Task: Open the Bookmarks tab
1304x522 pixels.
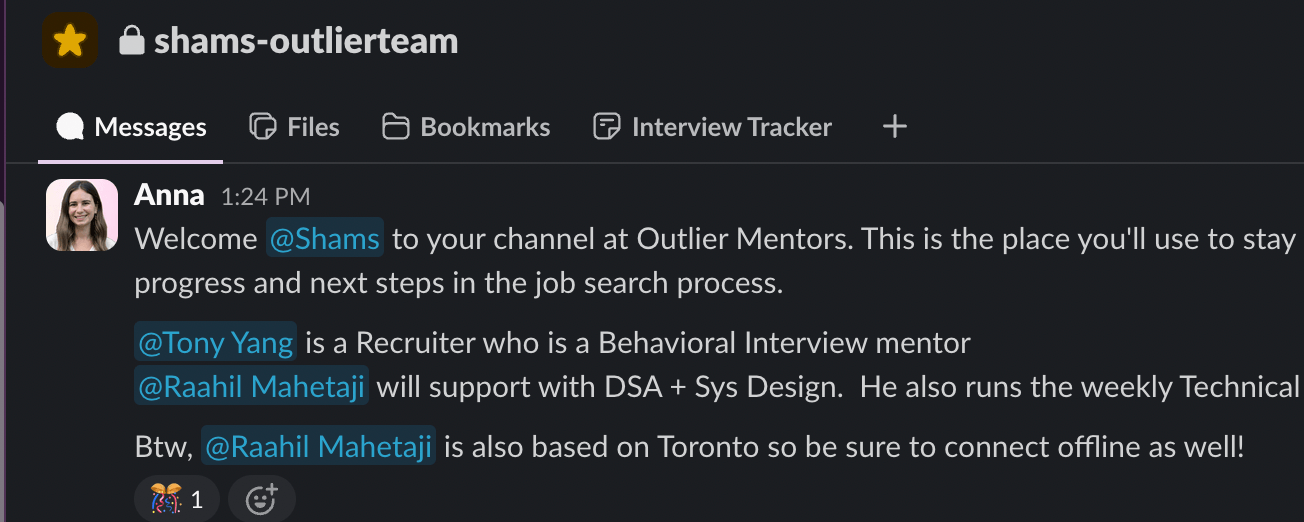Action: [466, 128]
